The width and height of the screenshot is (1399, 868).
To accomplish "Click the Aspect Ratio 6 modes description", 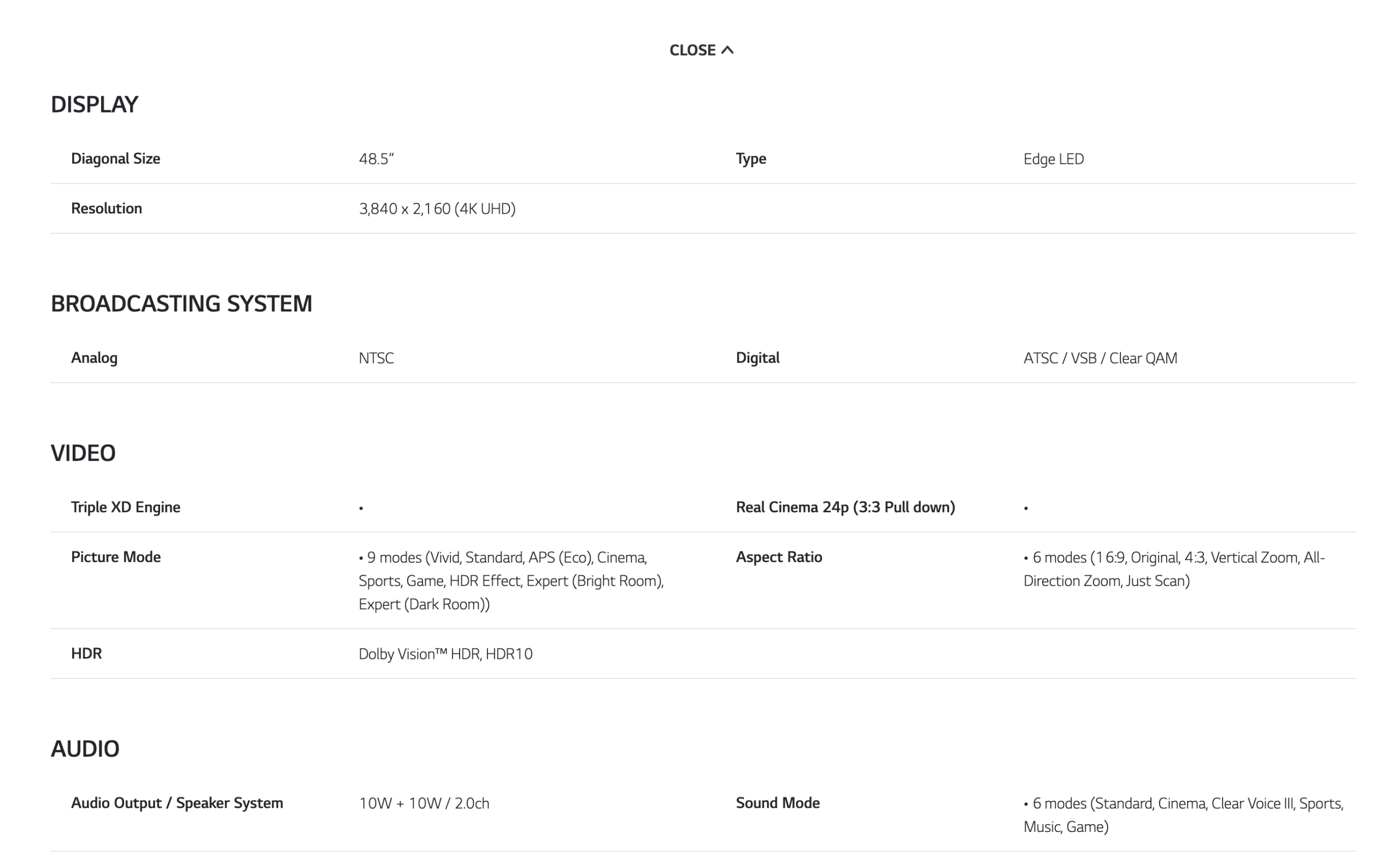I will pos(1173,569).
